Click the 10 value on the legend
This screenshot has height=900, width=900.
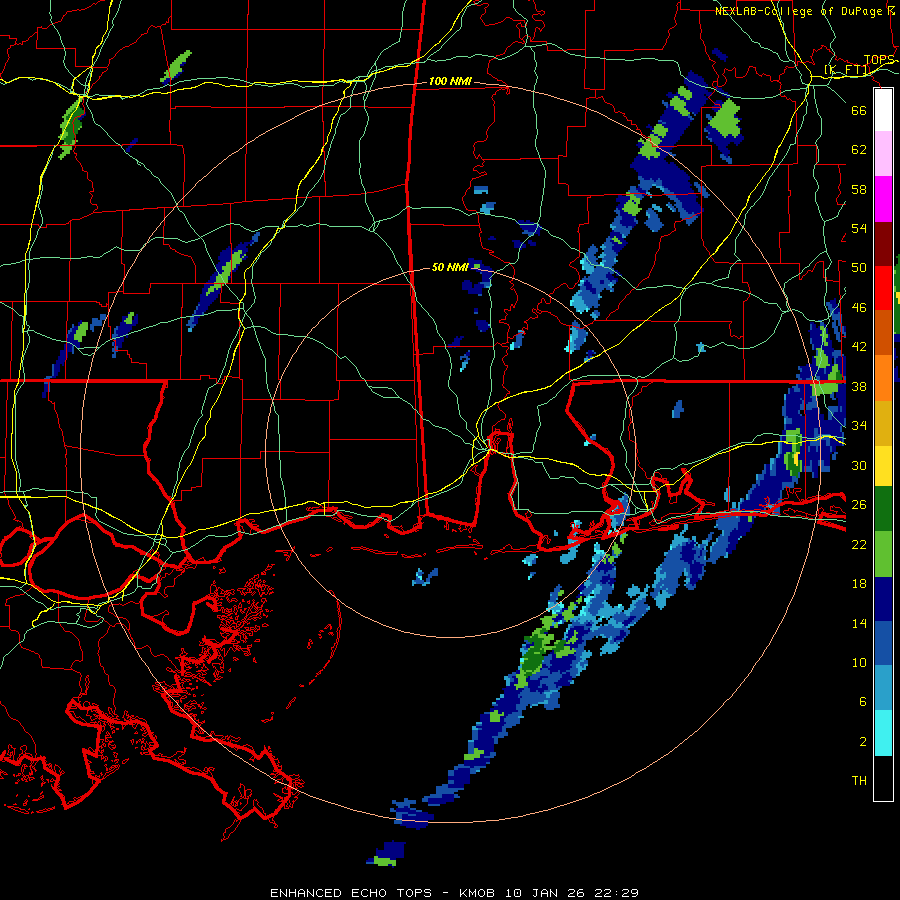pos(859,662)
